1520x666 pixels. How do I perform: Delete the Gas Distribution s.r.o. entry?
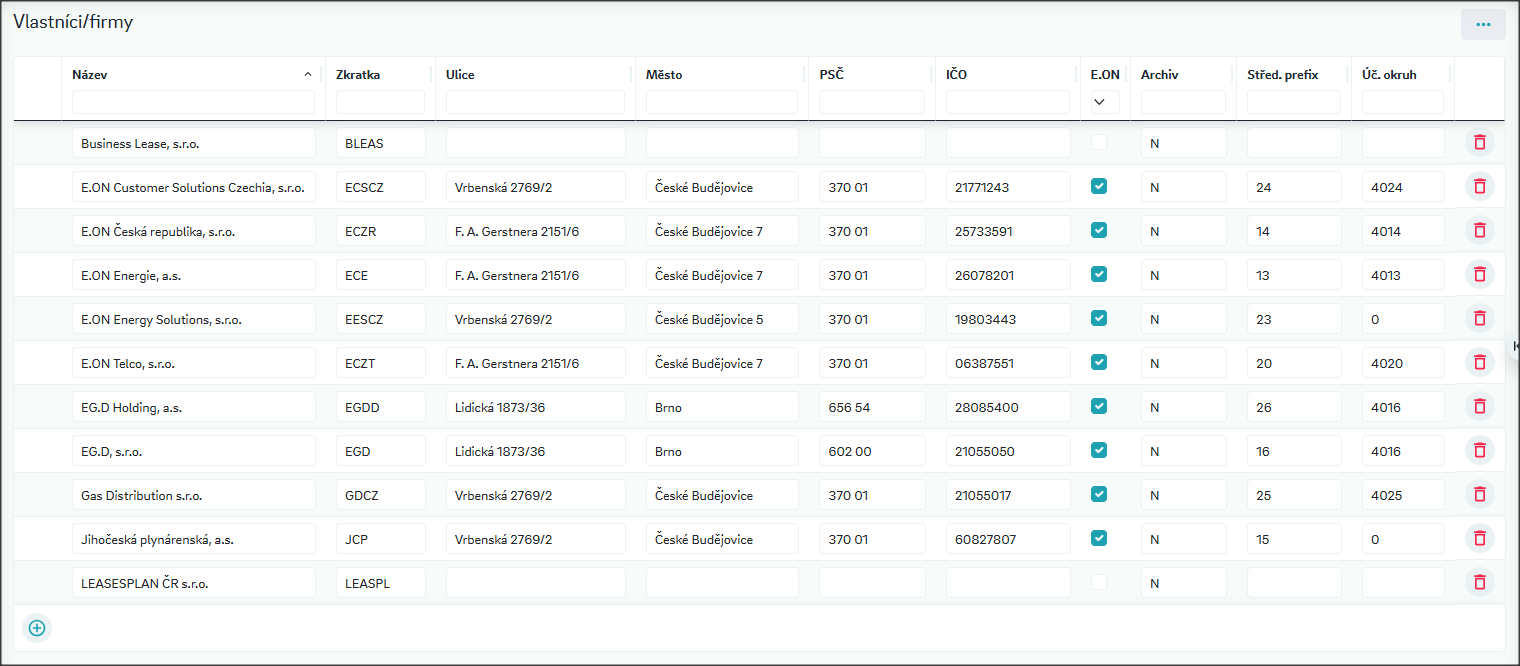point(1479,494)
